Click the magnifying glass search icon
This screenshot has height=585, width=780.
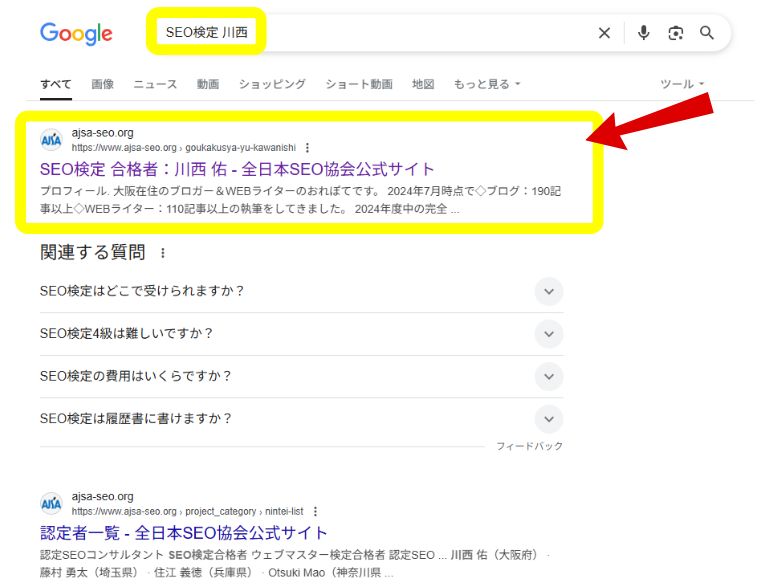pos(706,33)
